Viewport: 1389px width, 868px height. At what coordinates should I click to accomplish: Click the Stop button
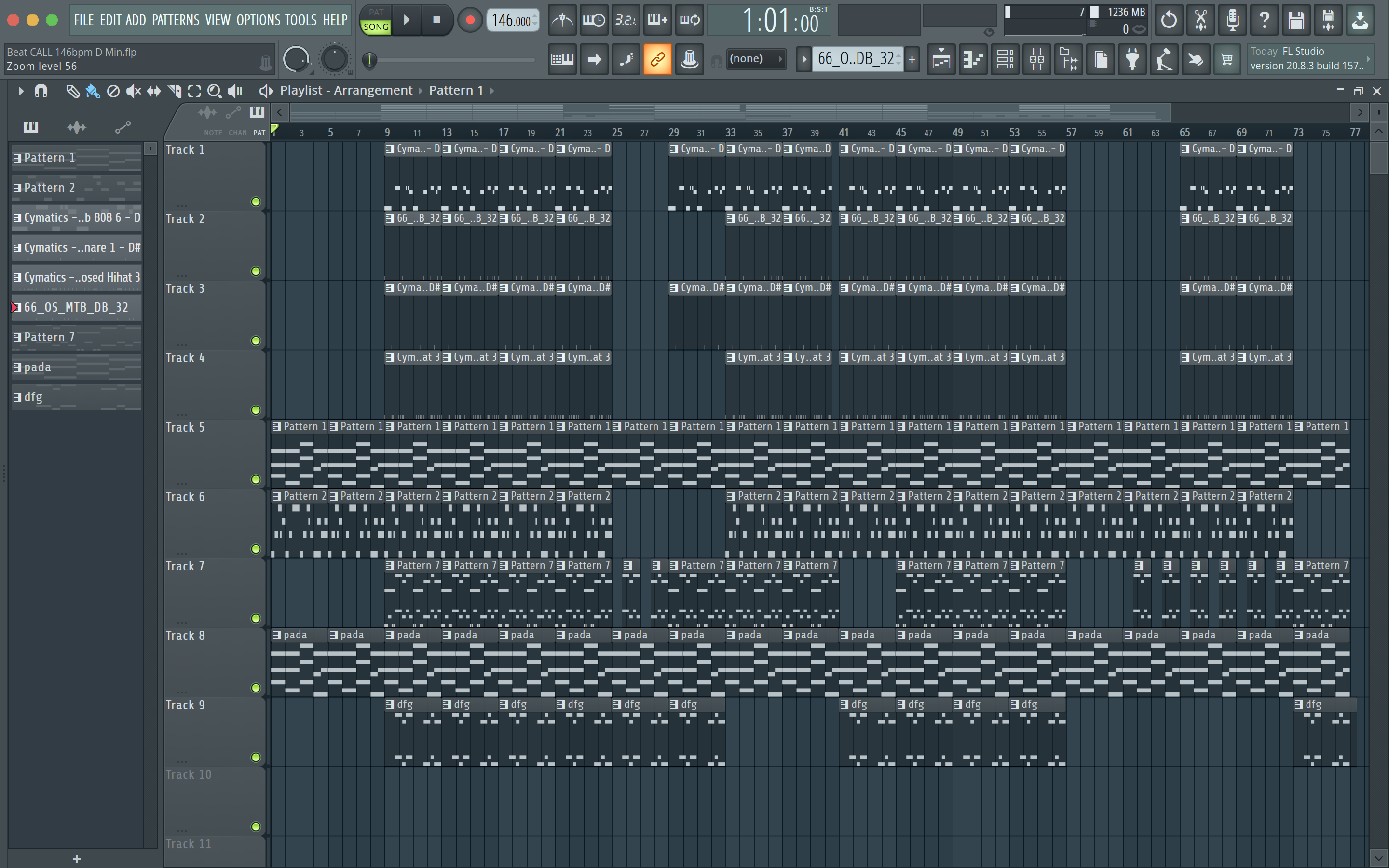pyautogui.click(x=437, y=20)
